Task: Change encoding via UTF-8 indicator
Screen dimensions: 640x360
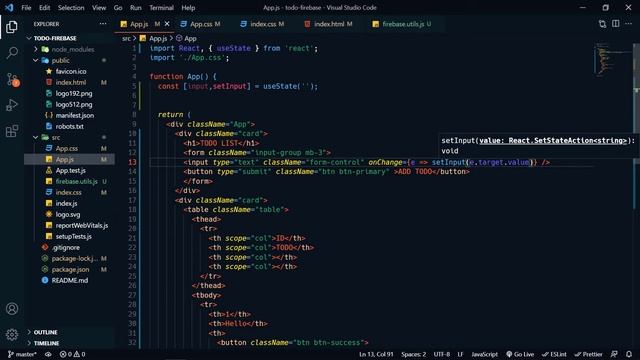Action: click(442, 354)
